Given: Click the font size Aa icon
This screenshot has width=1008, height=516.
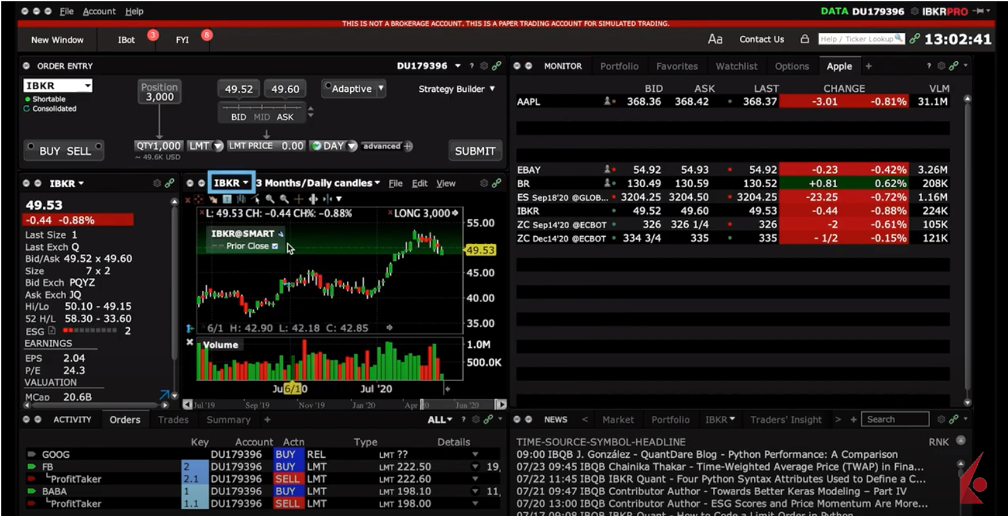Looking at the screenshot, I should point(715,39).
